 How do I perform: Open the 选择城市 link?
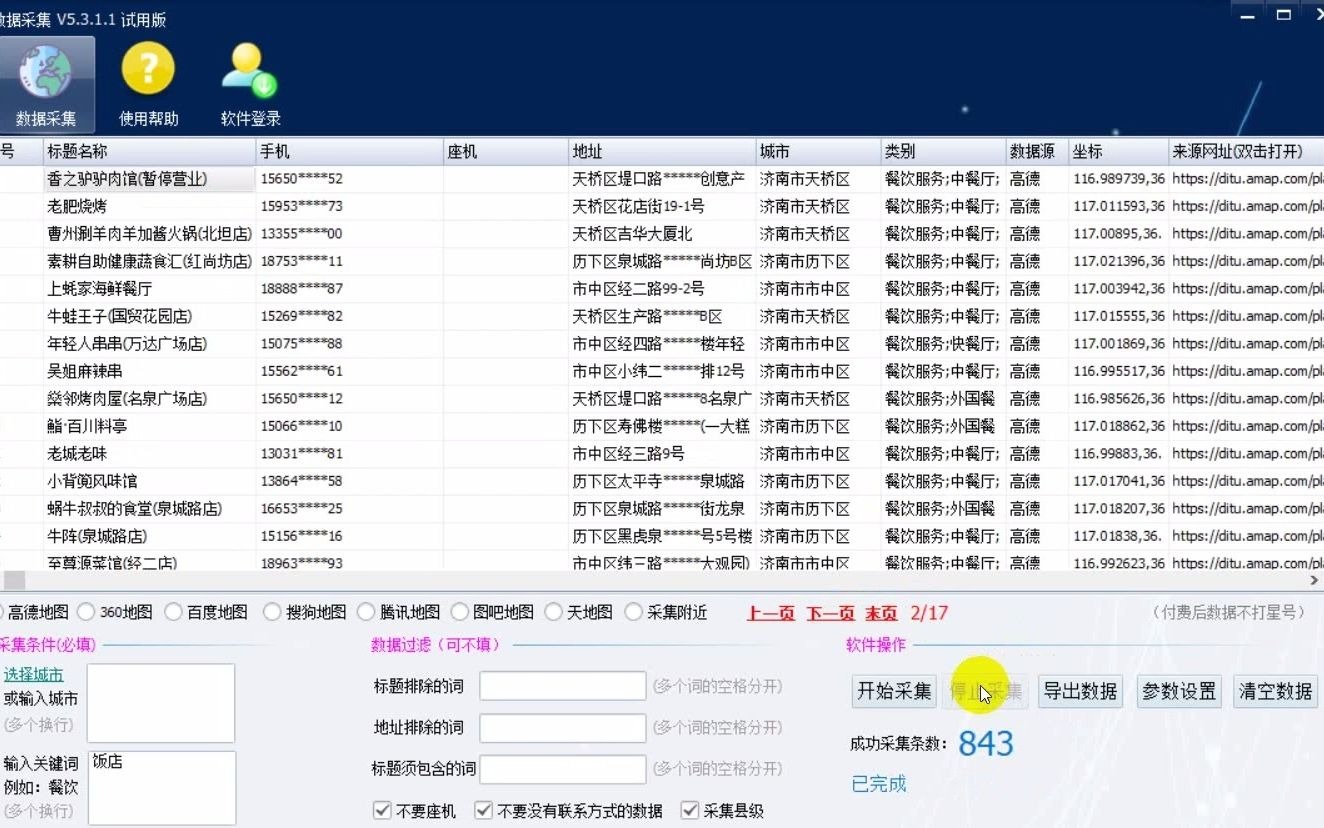[34, 675]
